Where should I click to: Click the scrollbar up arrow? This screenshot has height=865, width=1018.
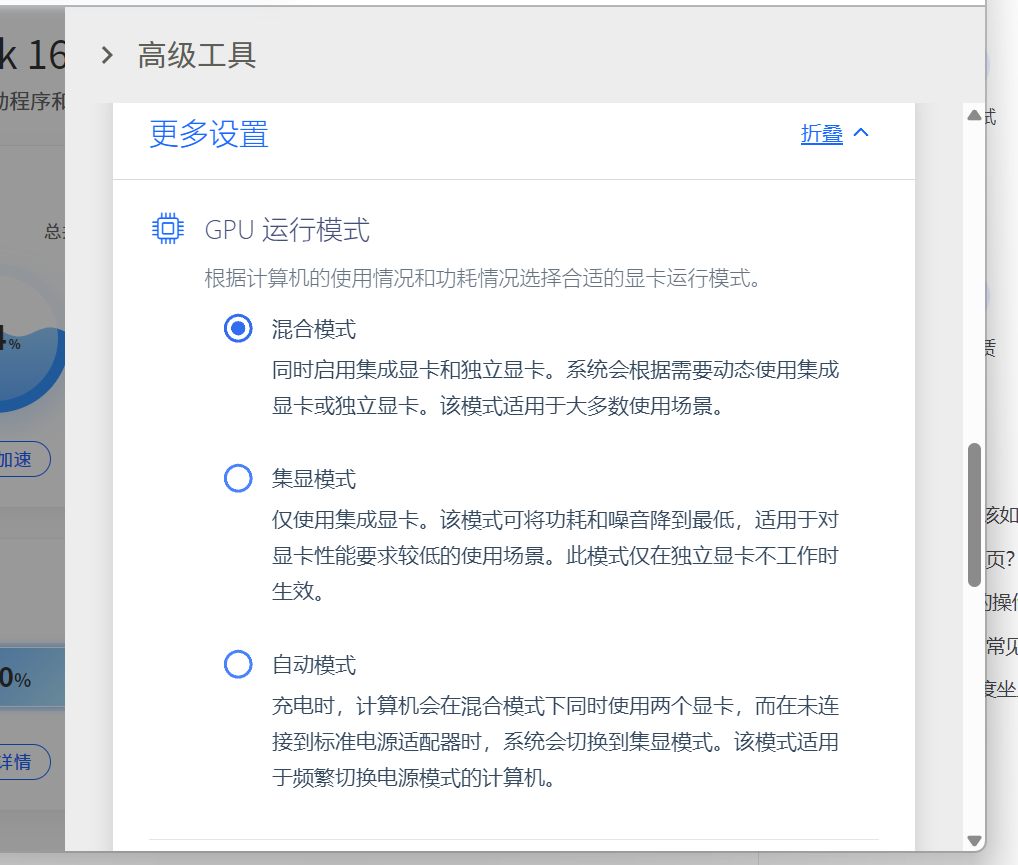pos(974,115)
